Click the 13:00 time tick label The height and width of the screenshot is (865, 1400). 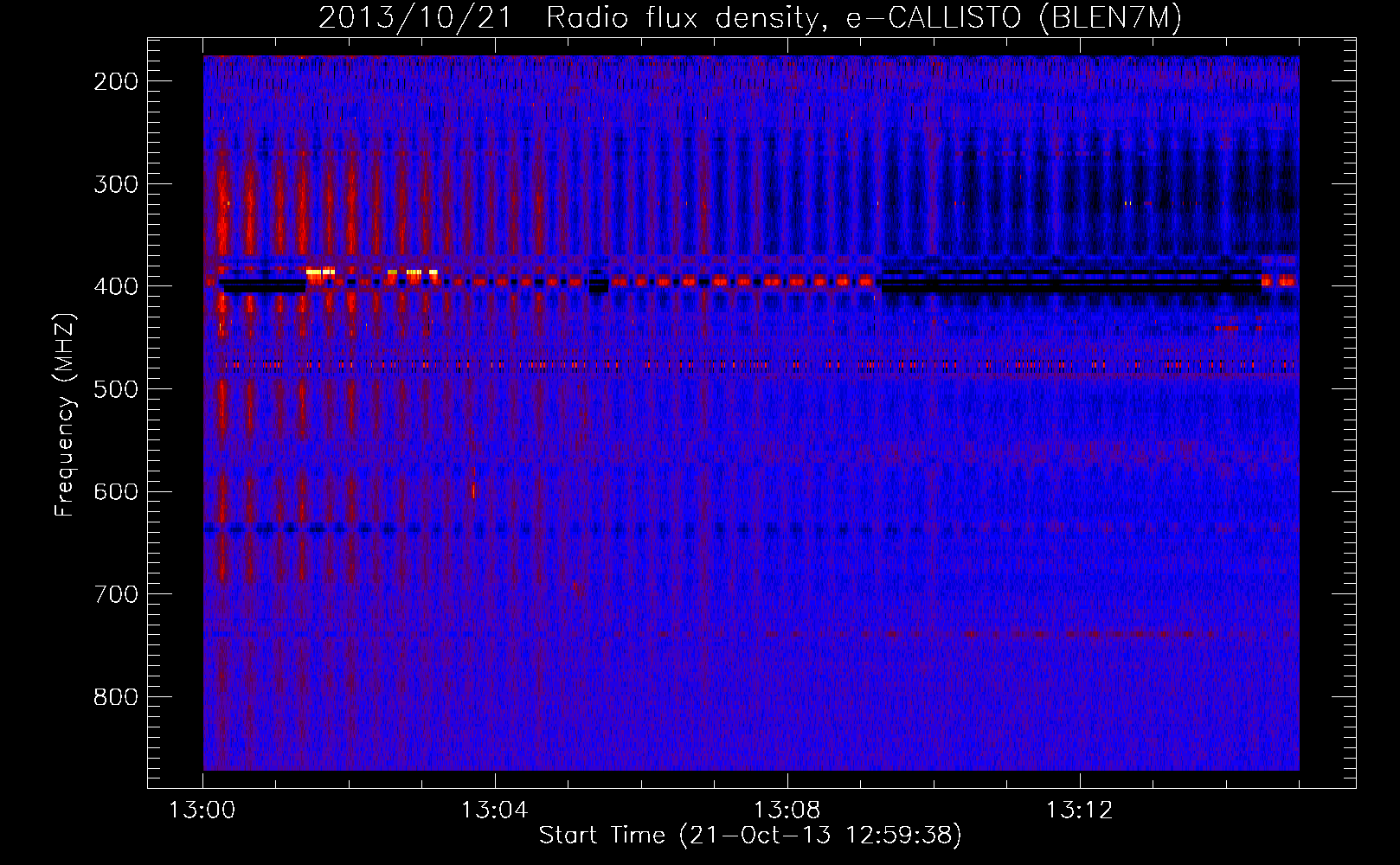point(202,810)
